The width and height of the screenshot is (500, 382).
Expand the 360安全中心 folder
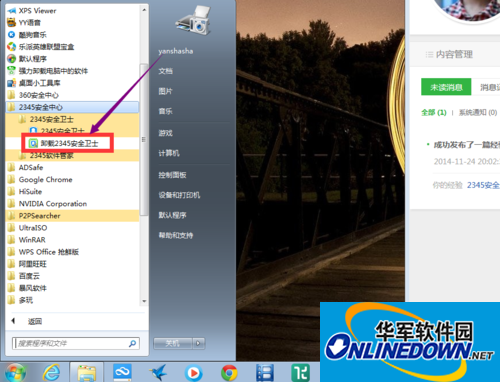pos(72,95)
